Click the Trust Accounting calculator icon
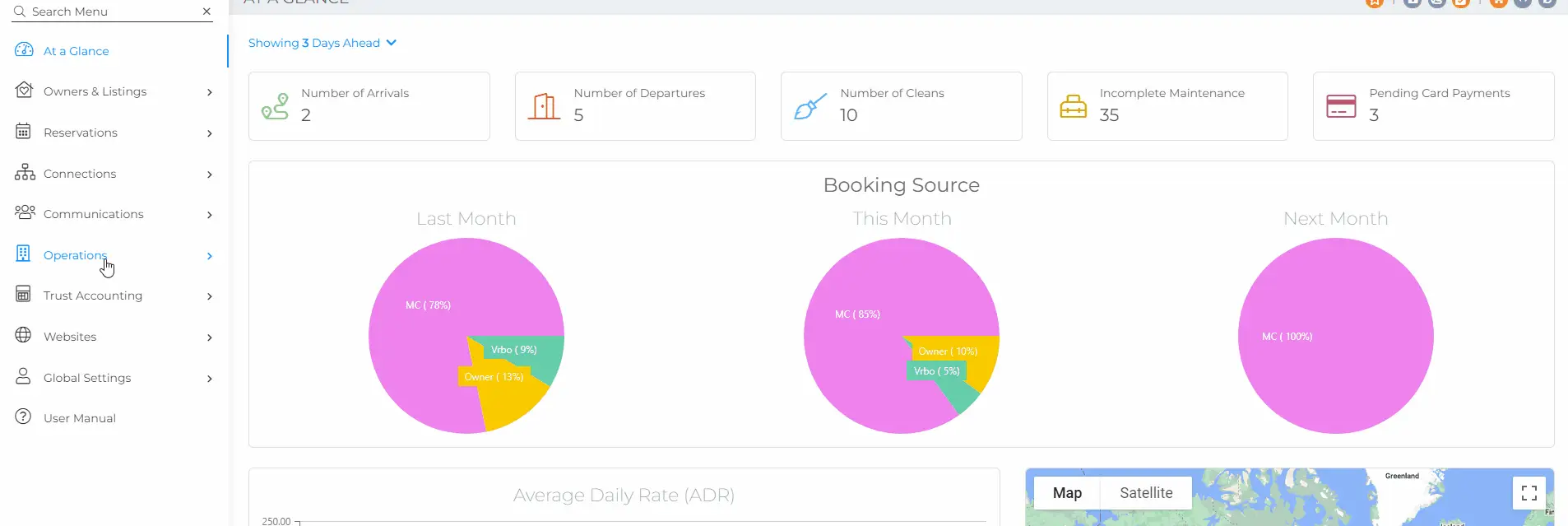 [x=24, y=295]
